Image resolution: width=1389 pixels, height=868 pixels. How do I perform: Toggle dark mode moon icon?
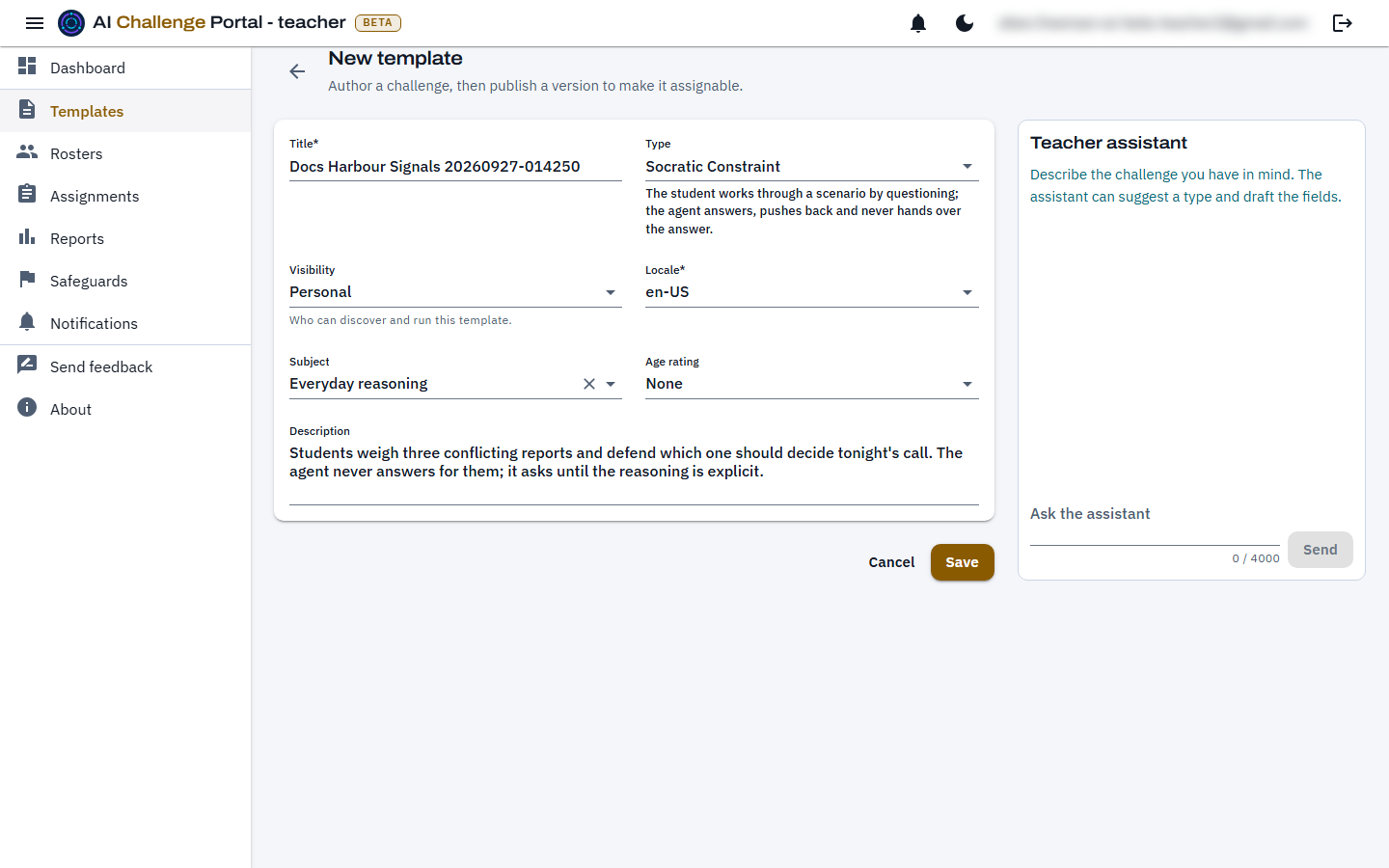[965, 23]
